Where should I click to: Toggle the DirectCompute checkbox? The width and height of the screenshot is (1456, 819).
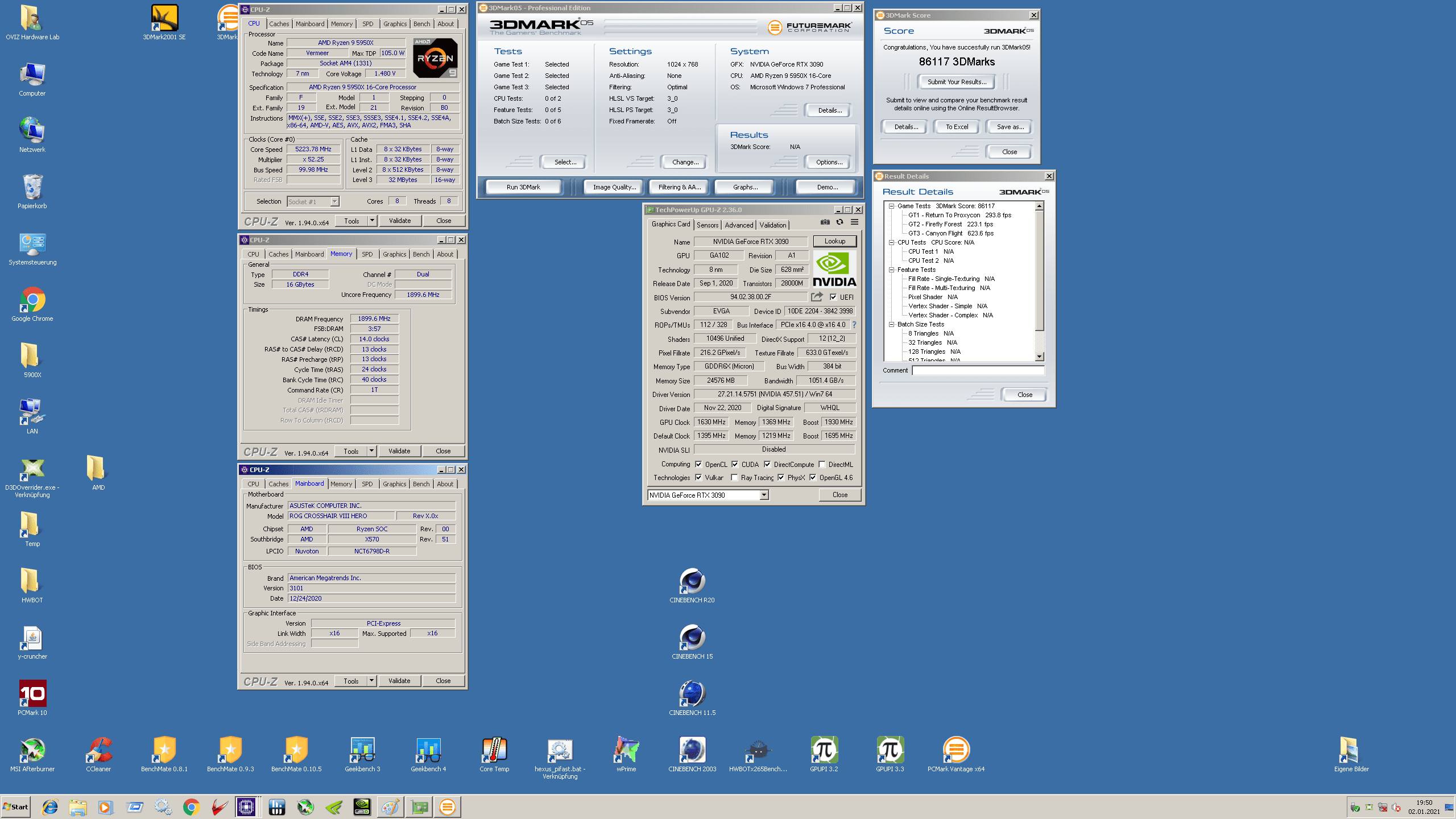pos(767,464)
